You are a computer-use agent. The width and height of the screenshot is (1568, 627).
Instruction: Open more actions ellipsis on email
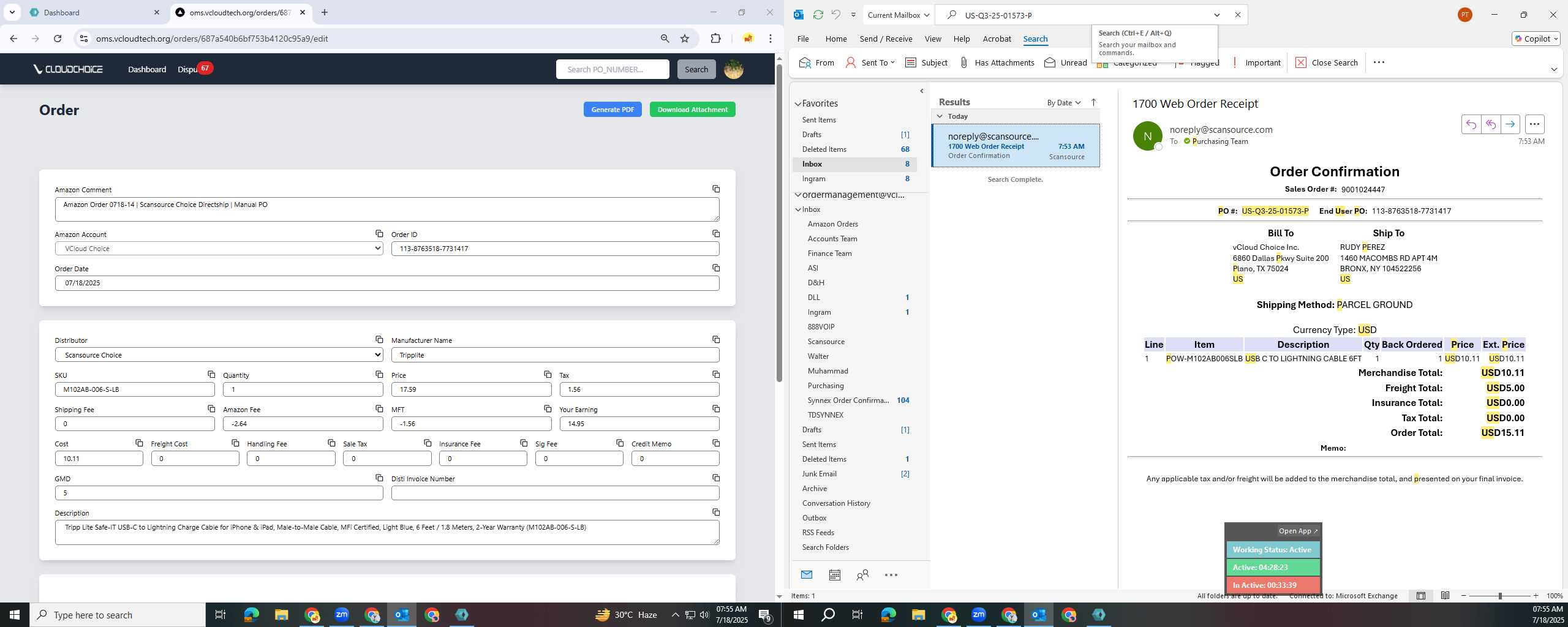point(1534,124)
